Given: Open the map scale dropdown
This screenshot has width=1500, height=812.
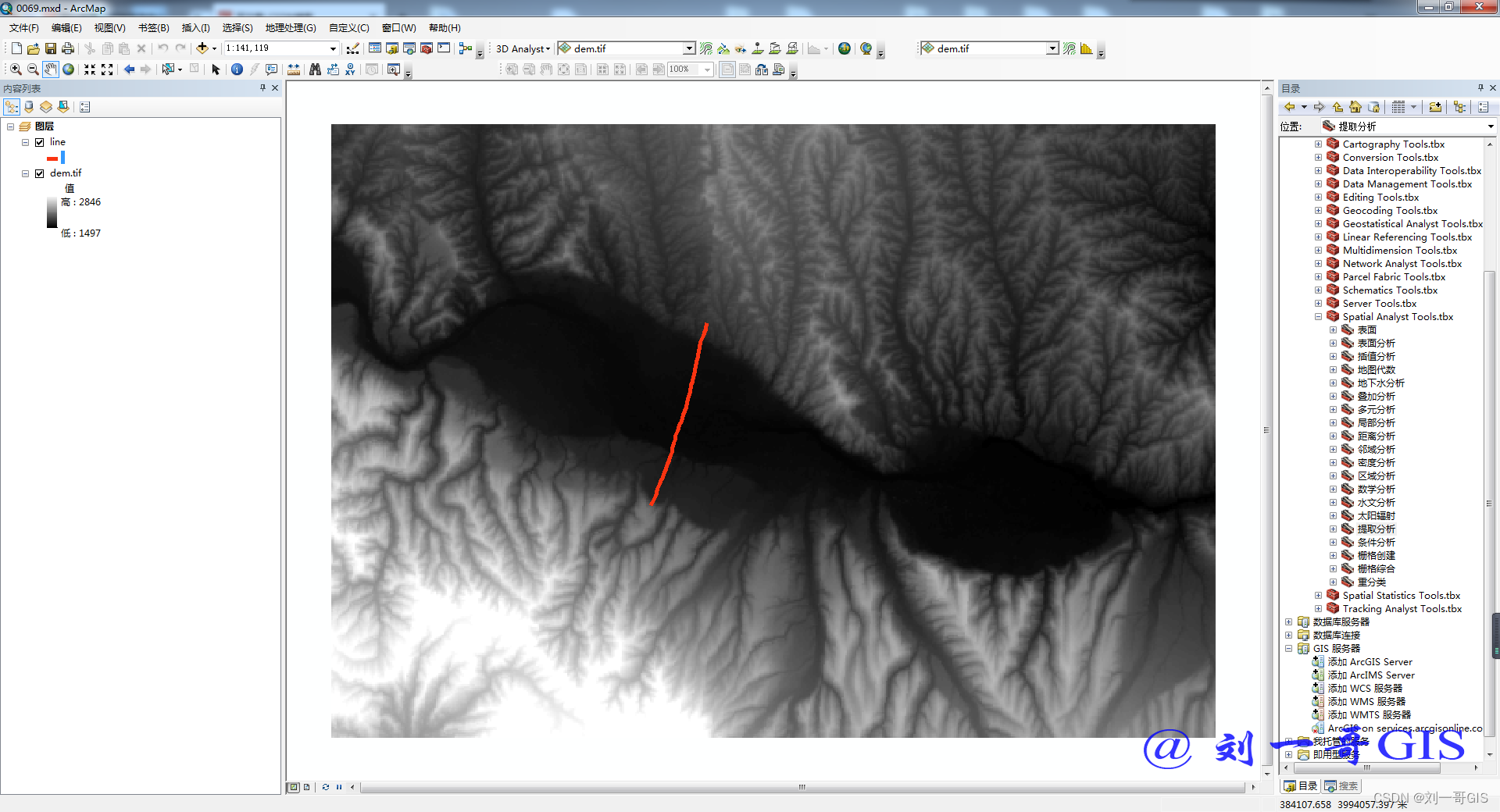Looking at the screenshot, I should [333, 48].
